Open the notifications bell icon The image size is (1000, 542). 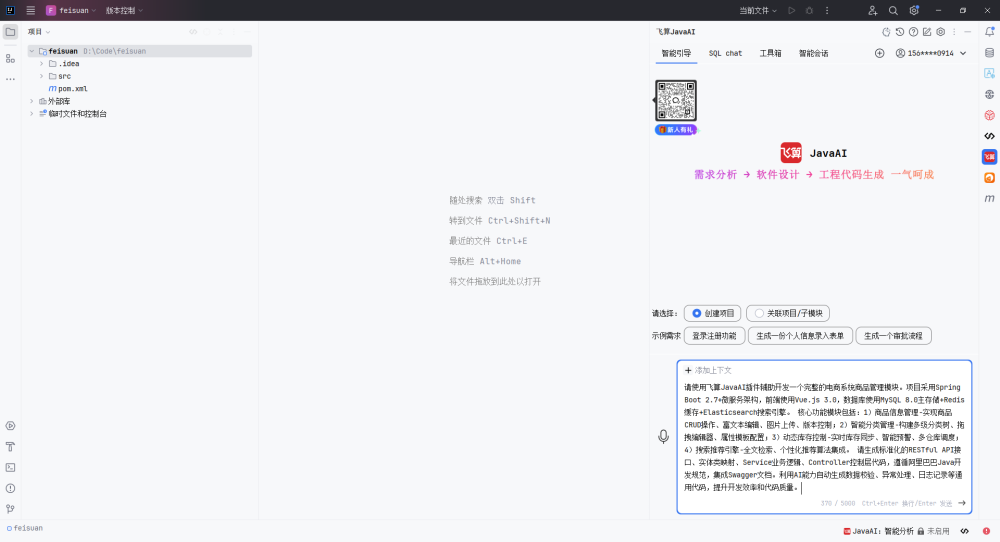989,32
